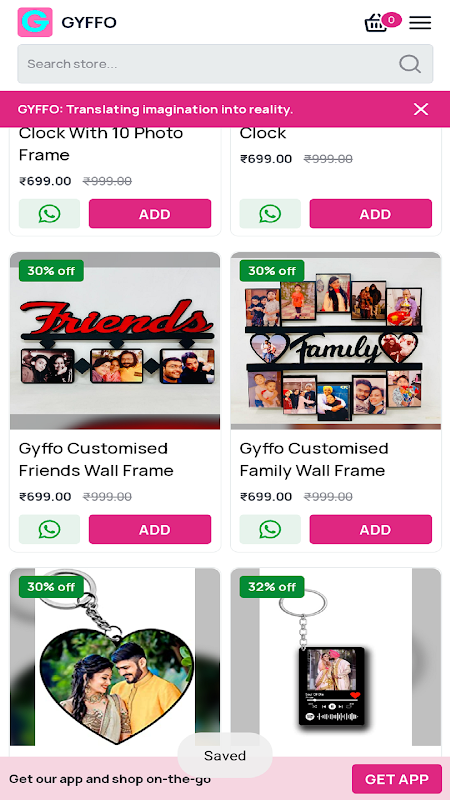Open the hamburger menu
The height and width of the screenshot is (800, 450).
[x=420, y=22]
